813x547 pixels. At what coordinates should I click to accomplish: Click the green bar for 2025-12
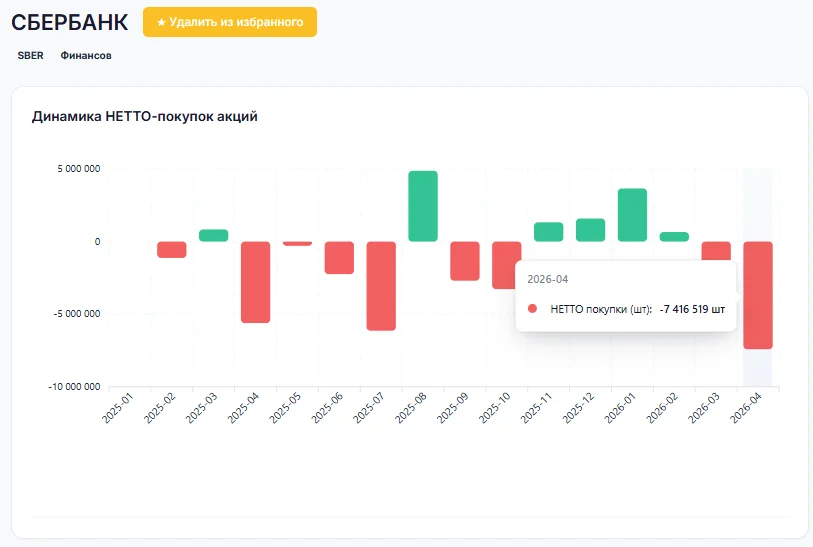591,230
